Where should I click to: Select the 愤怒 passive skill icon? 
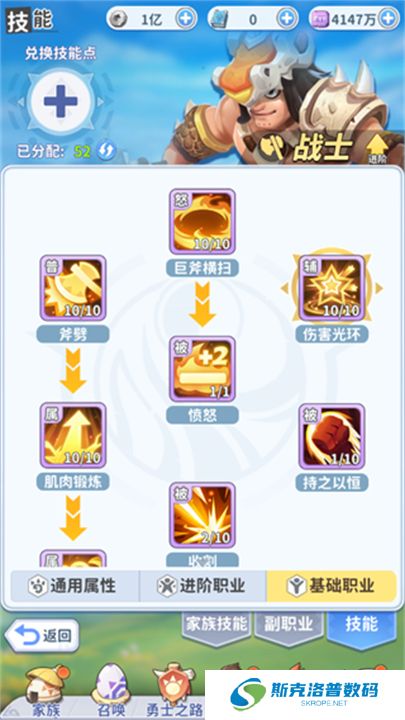click(202, 369)
